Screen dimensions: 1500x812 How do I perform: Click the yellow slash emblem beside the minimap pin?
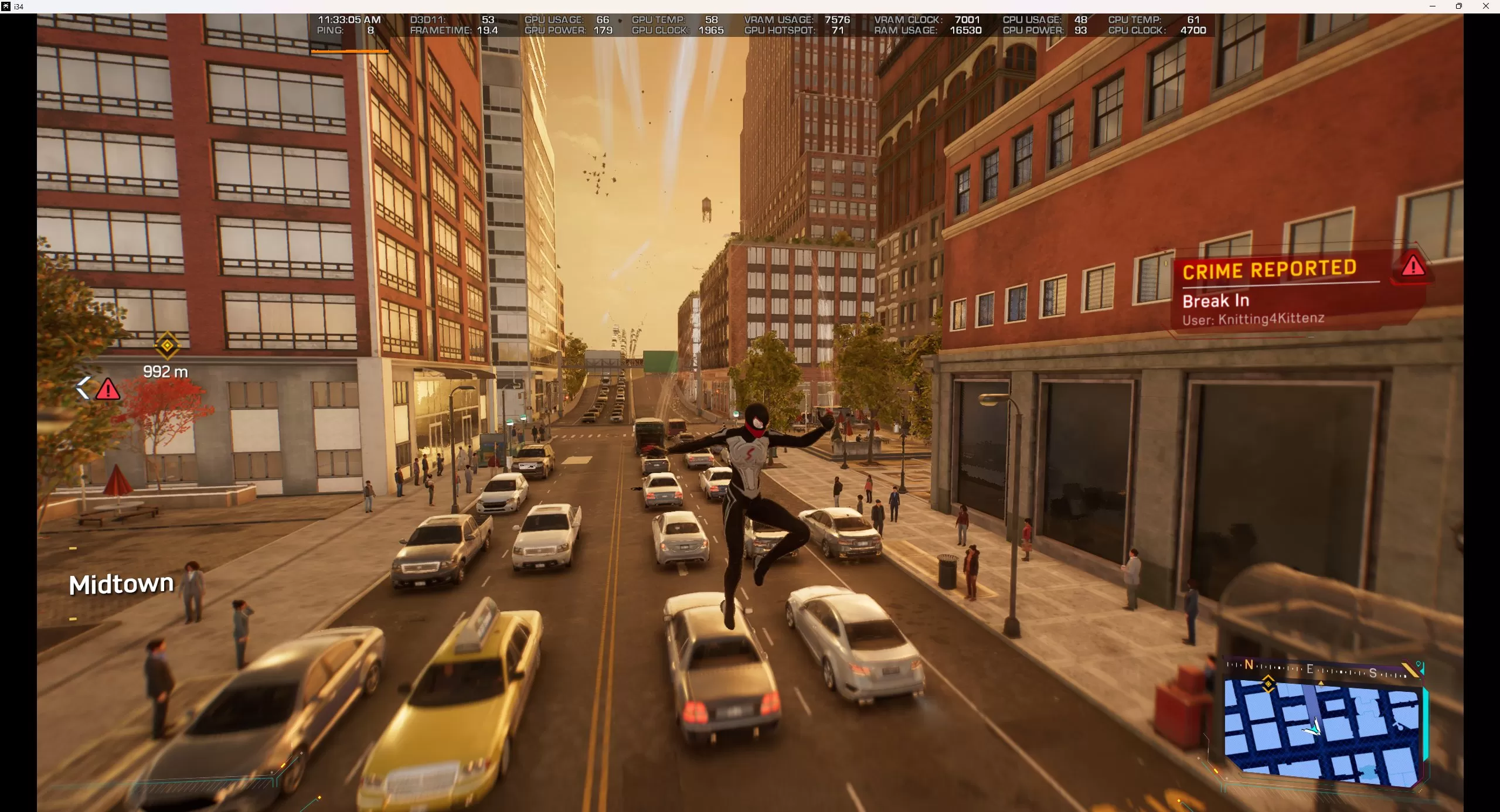tap(1411, 670)
